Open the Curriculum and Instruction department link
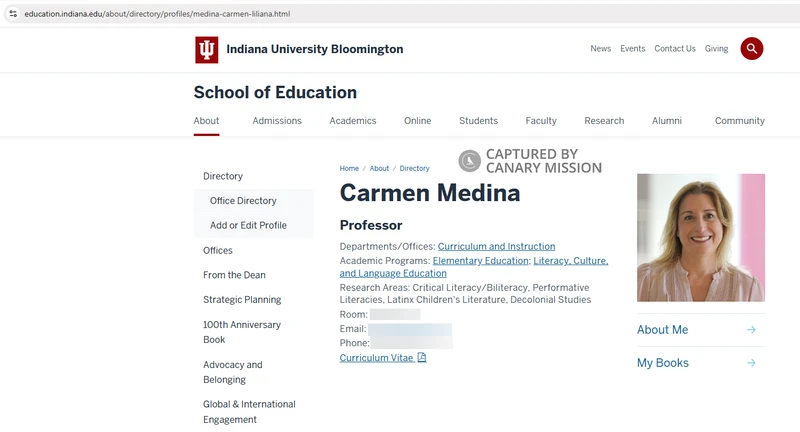Viewport: 800px width, 432px height. click(496, 246)
